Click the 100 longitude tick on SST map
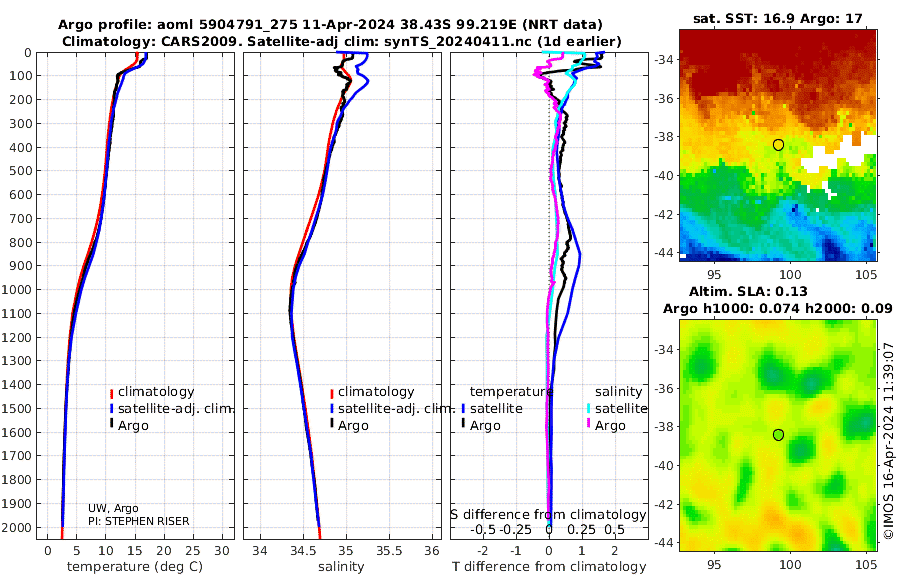Viewport: 900px width, 580px height. point(790,274)
